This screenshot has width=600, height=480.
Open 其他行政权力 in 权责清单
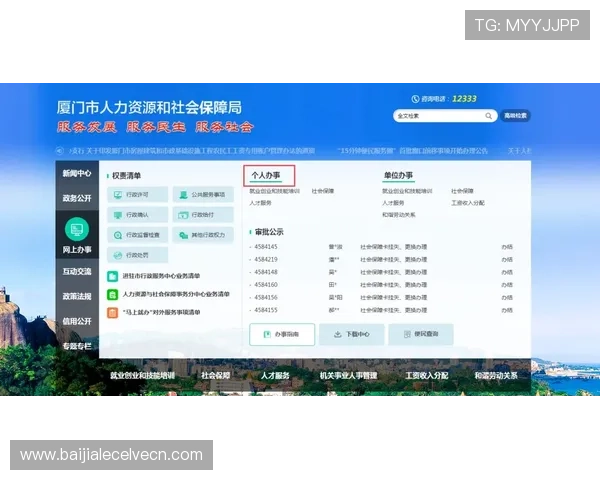pos(203,235)
